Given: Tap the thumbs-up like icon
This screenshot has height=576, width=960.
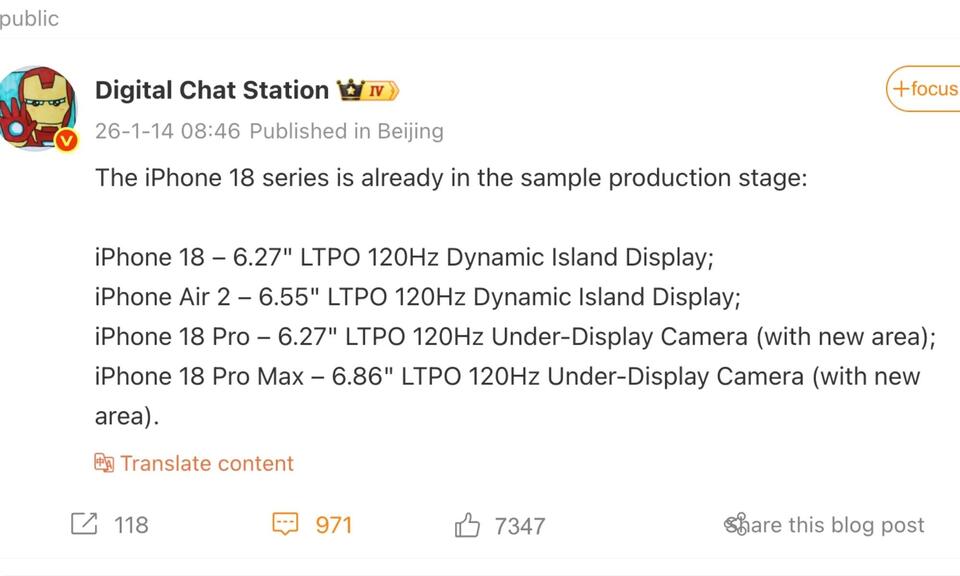Looking at the screenshot, I should pos(466,524).
